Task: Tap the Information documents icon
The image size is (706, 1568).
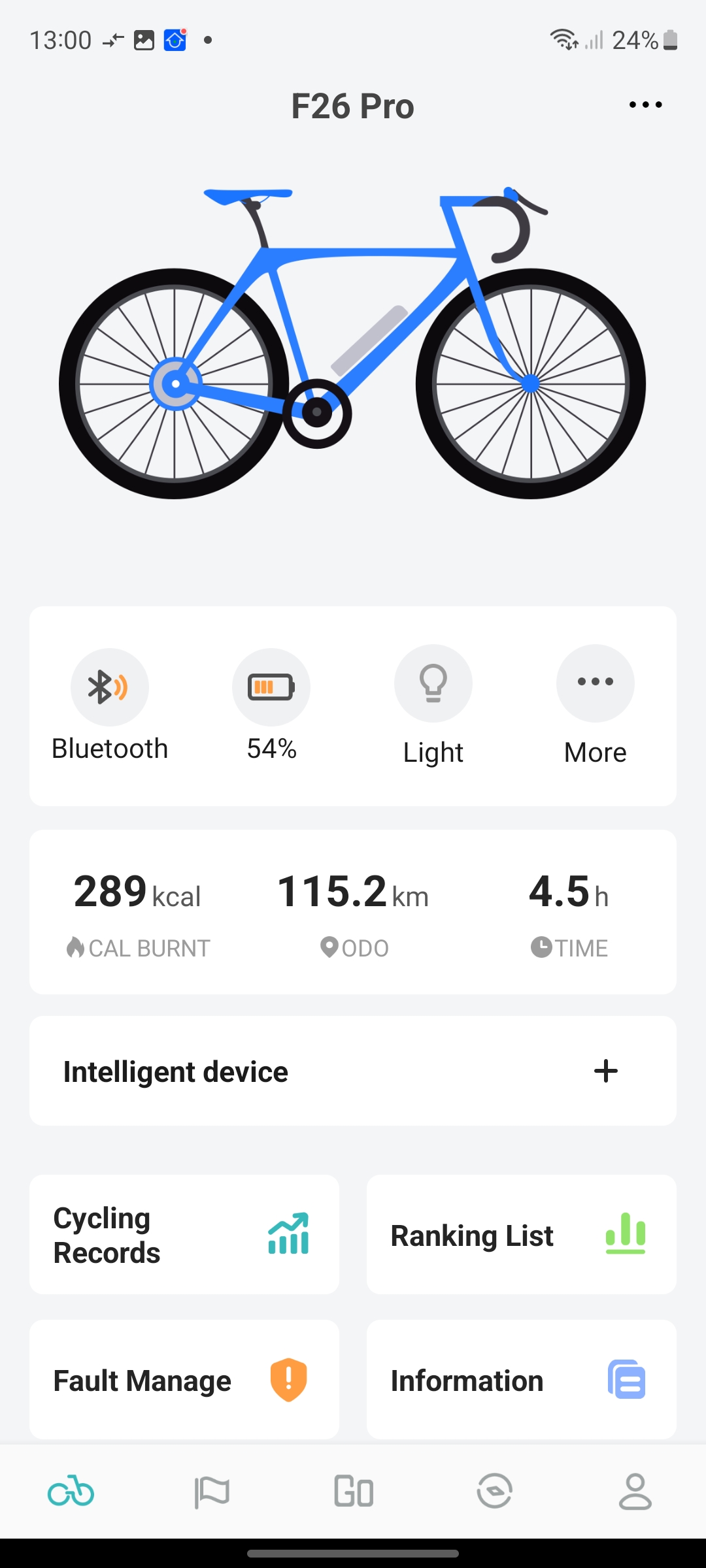Action: (626, 1380)
